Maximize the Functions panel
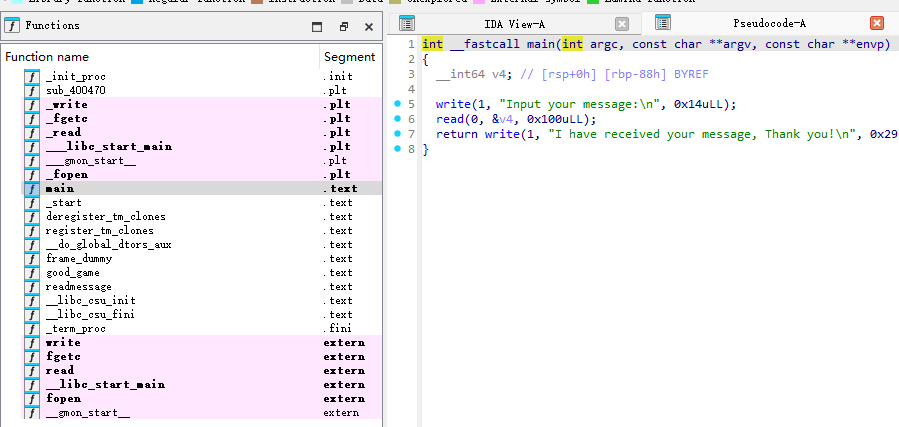Image resolution: width=899 pixels, height=427 pixels. point(317,27)
